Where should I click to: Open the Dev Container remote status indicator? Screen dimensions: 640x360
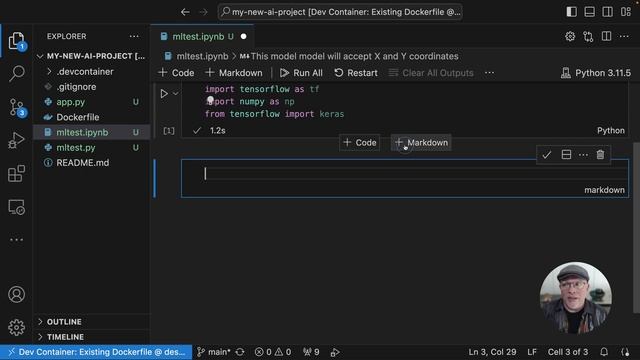point(96,352)
